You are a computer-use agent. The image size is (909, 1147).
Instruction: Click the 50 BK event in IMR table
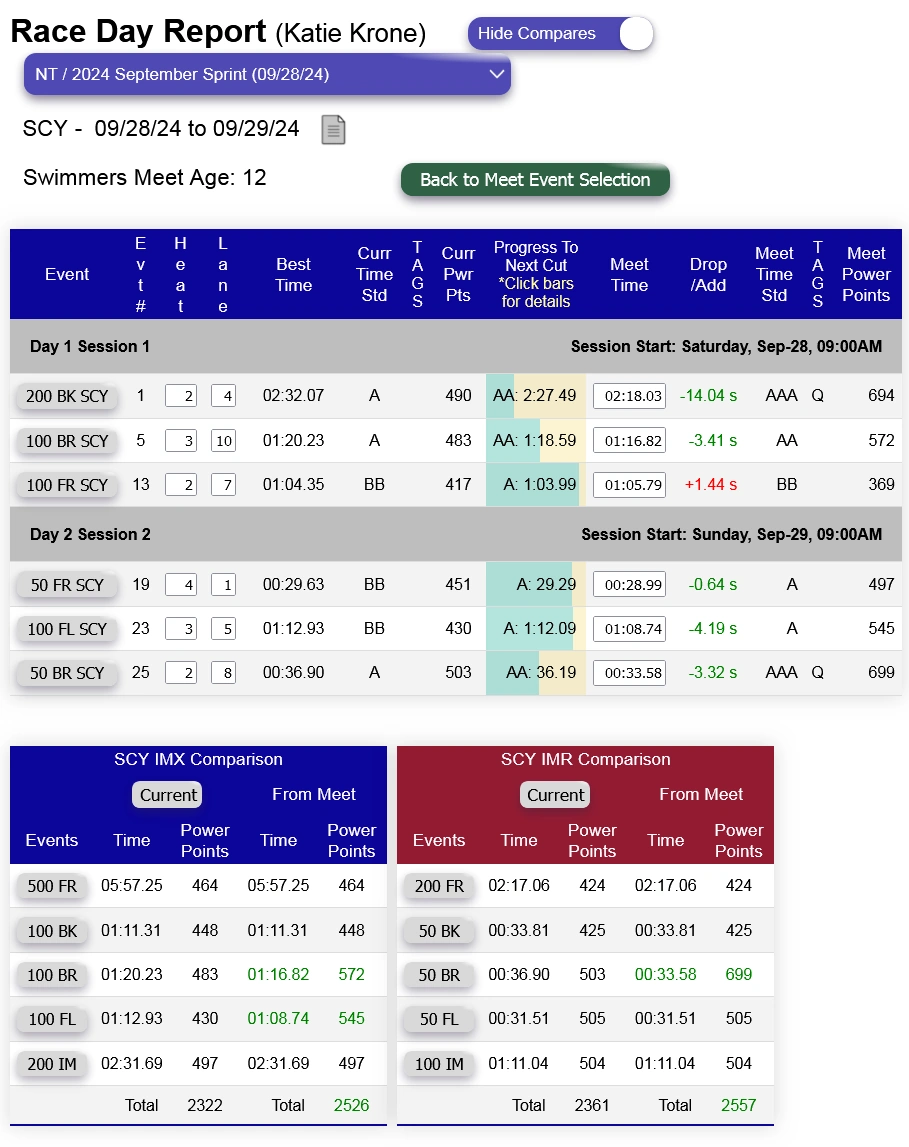pos(439,931)
